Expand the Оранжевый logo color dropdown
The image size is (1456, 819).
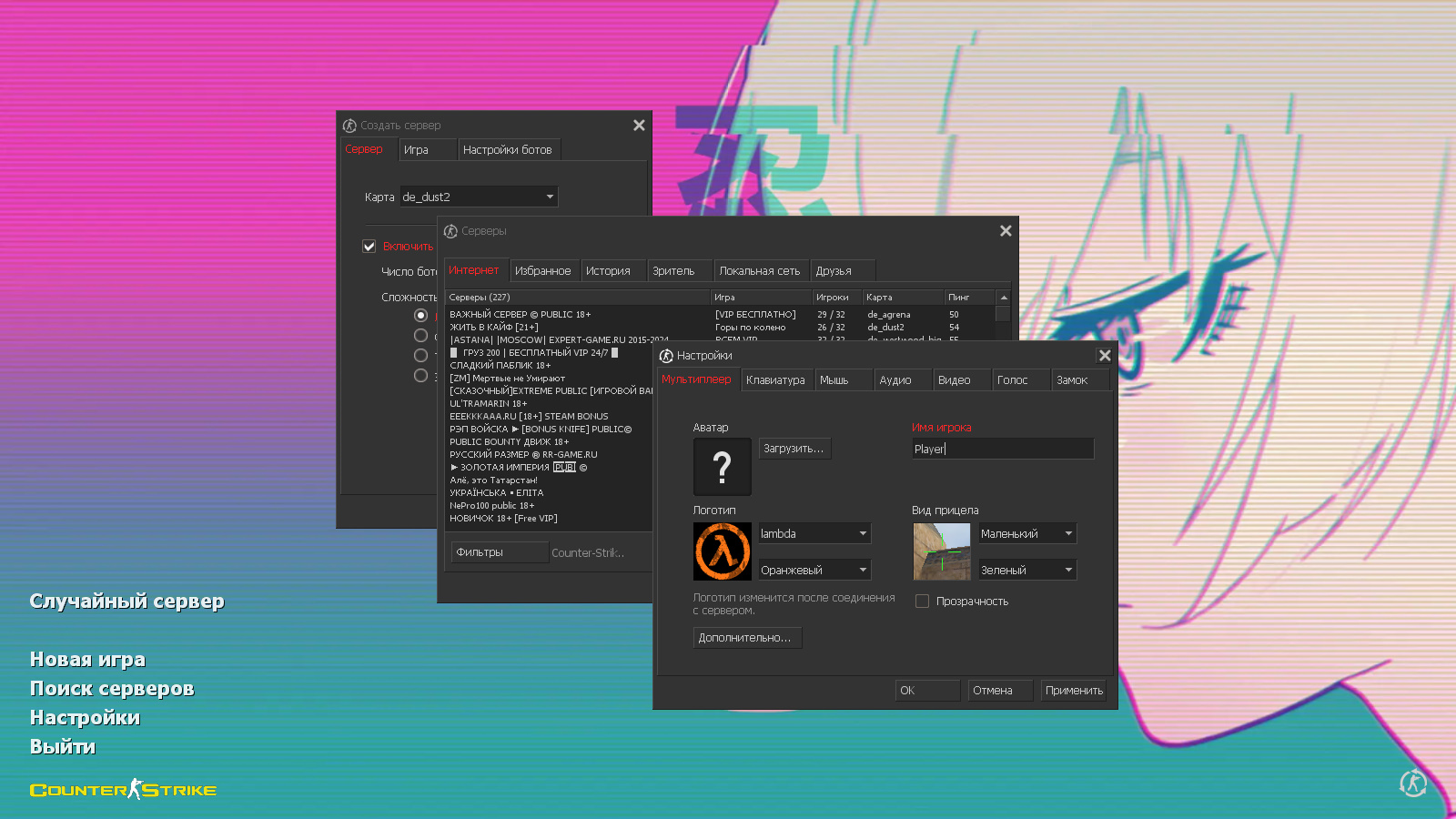pyautogui.click(x=814, y=571)
